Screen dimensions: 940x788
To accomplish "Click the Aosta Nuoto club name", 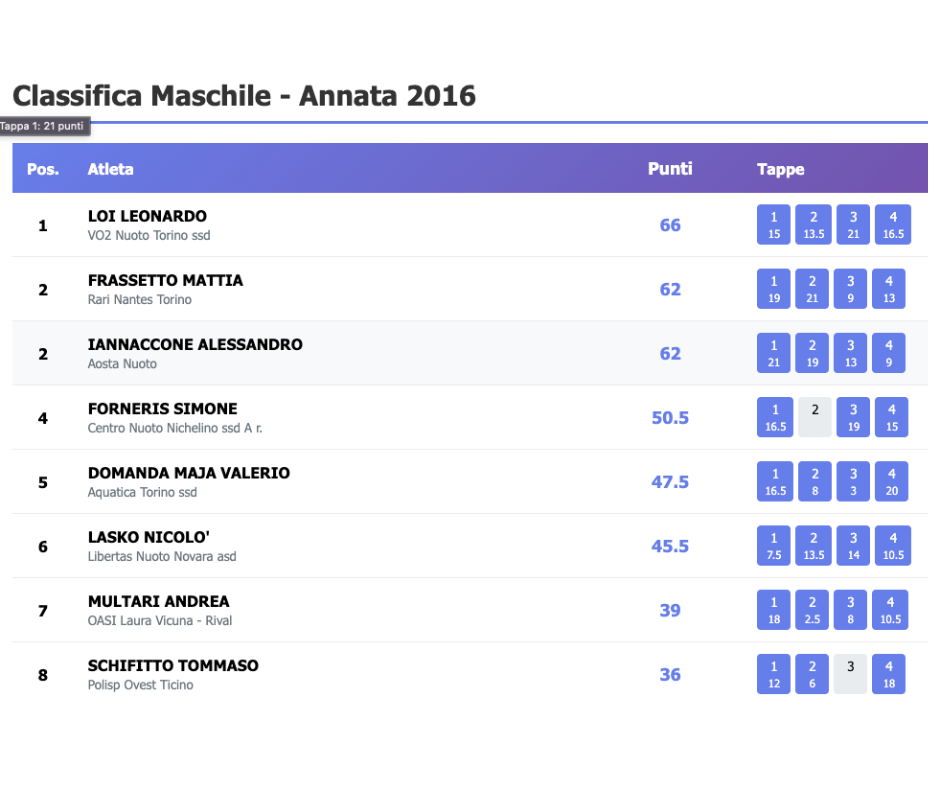I will (122, 364).
